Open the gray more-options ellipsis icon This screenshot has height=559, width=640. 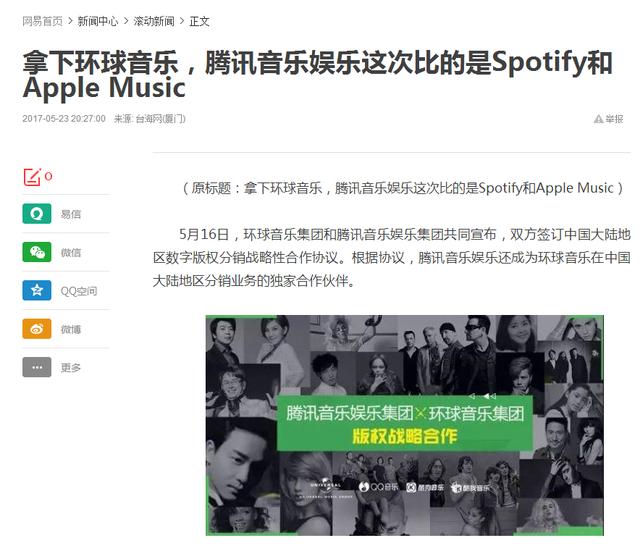pyautogui.click(x=37, y=367)
